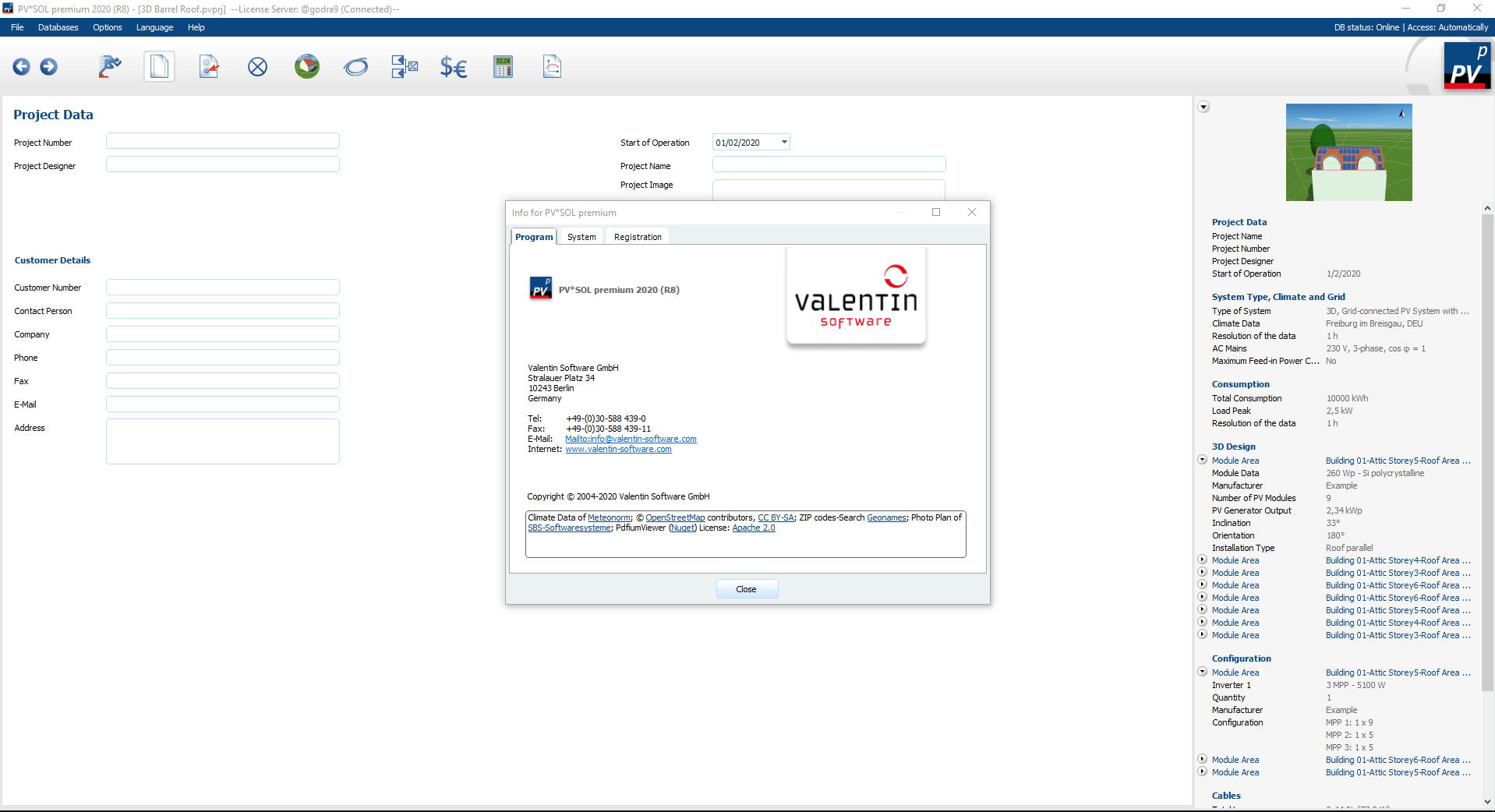Select 'Freiburg im Breisgau, DEU' climate data value
The width and height of the screenshot is (1495, 812).
tap(1374, 323)
